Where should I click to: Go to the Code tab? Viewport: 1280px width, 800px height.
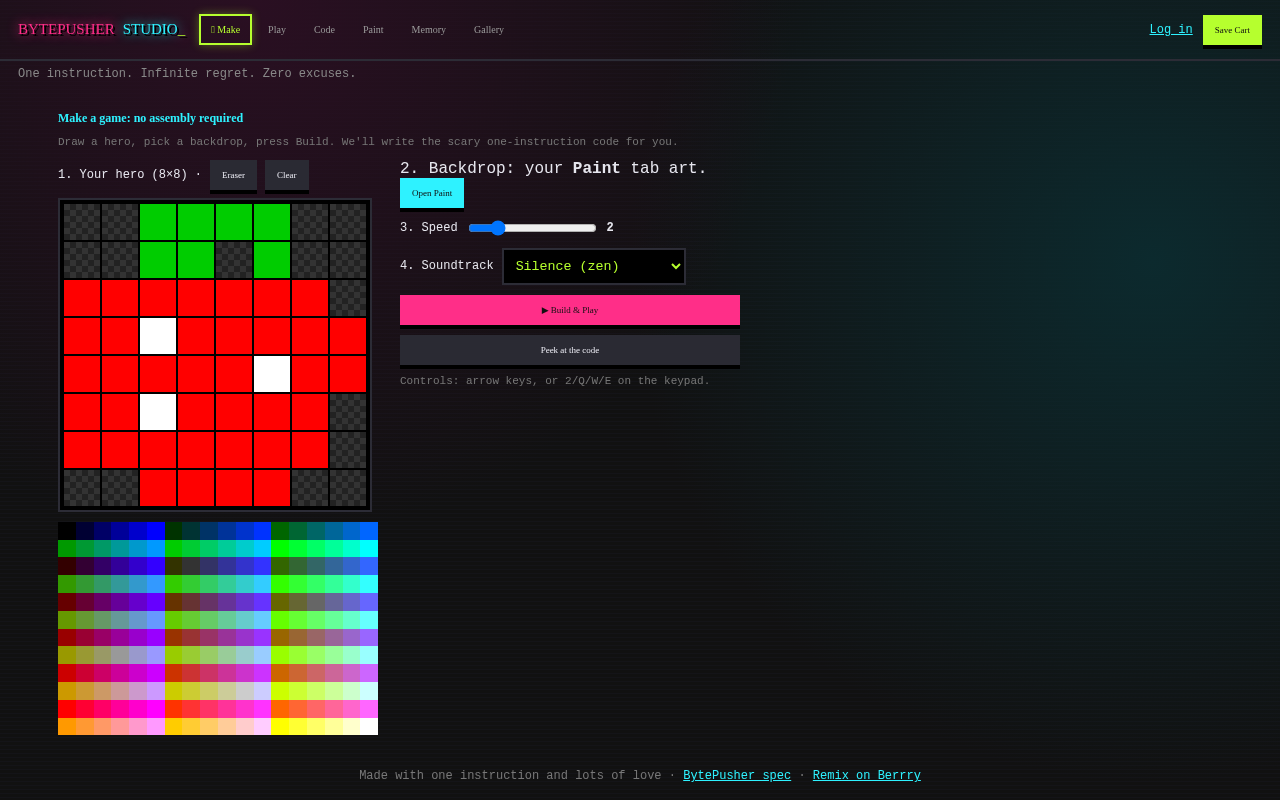324,30
